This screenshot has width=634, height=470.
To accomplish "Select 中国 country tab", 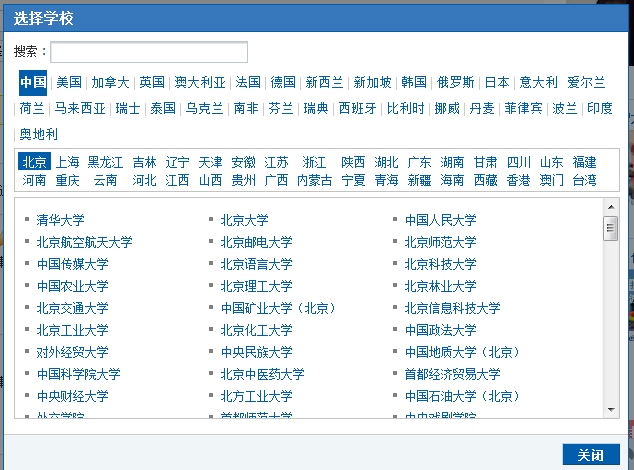I will point(33,83).
